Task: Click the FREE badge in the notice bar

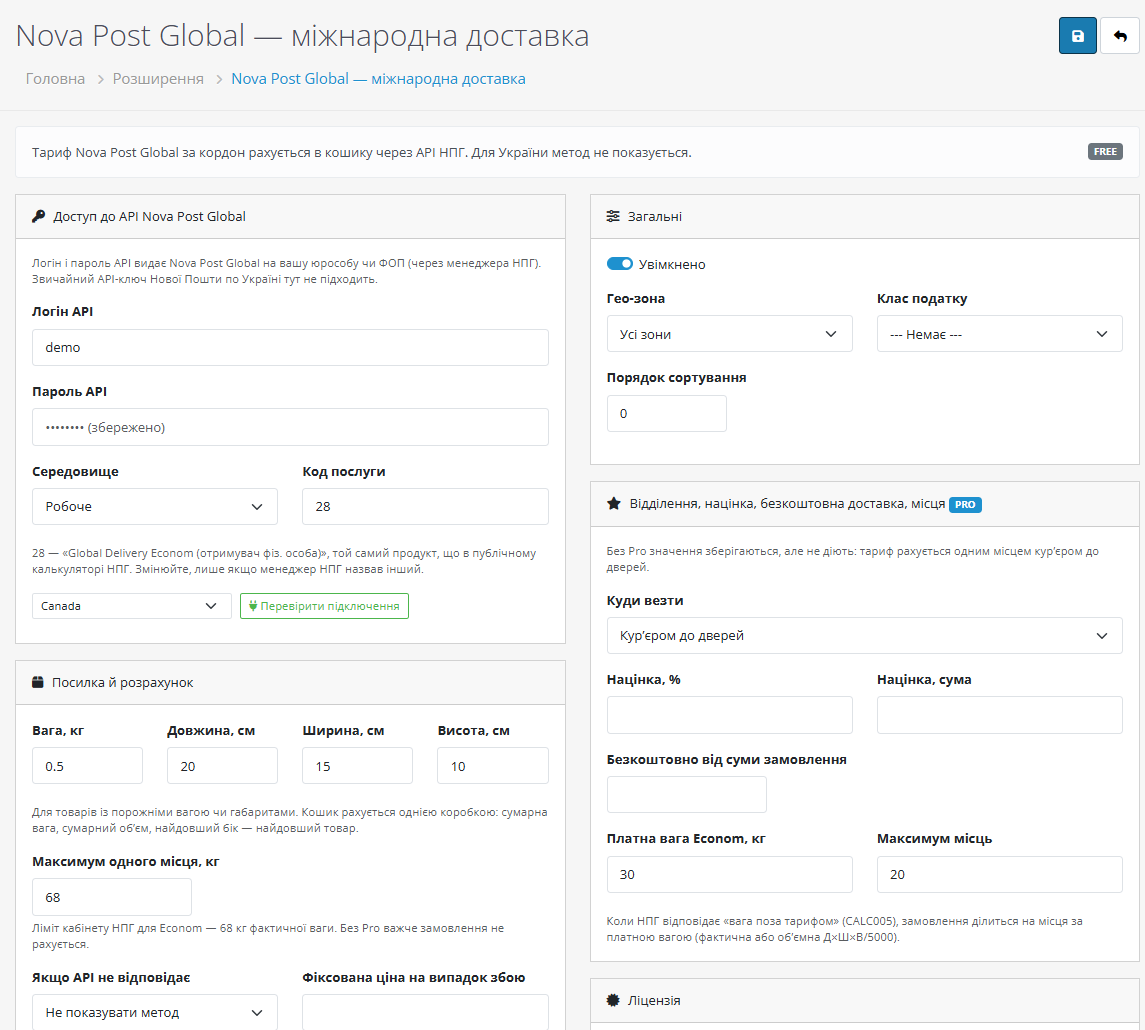Action: pyautogui.click(x=1105, y=152)
